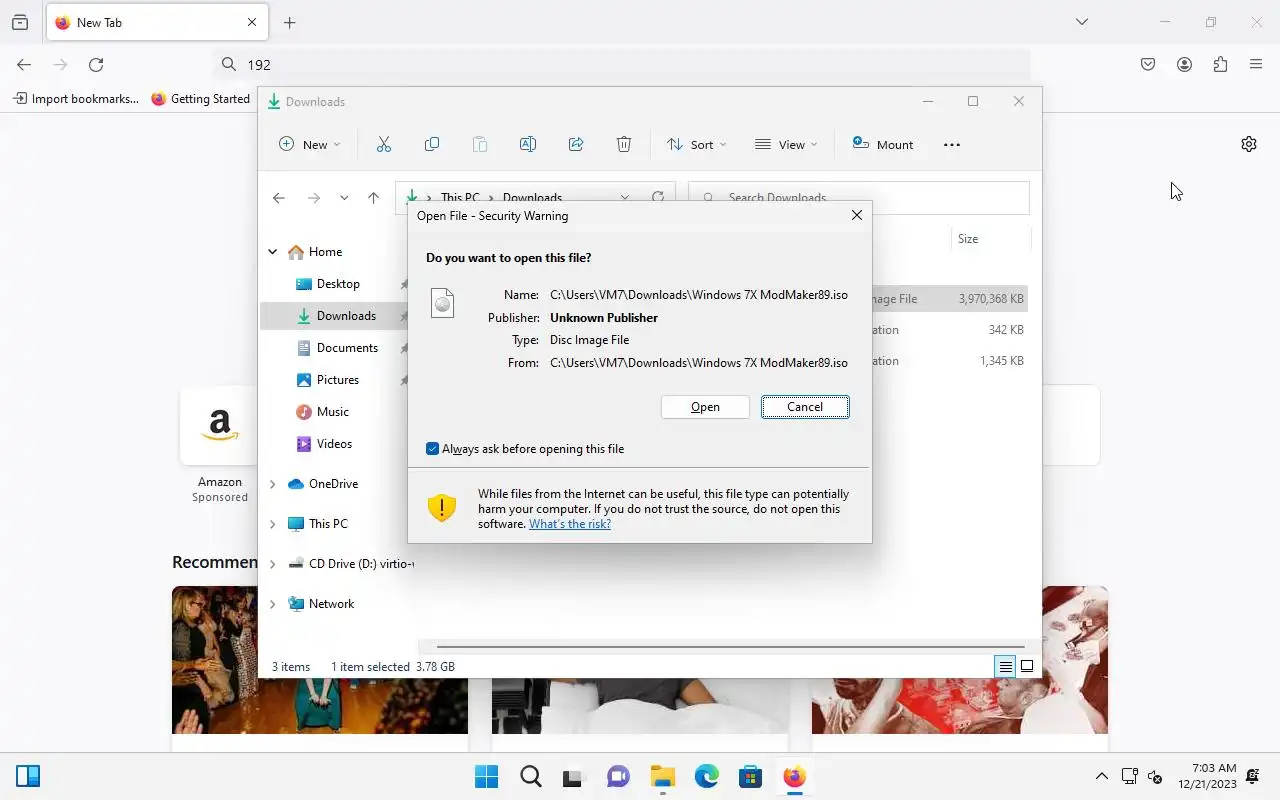Close the Security Warning dialog
The image size is (1280, 800).
tap(857, 215)
